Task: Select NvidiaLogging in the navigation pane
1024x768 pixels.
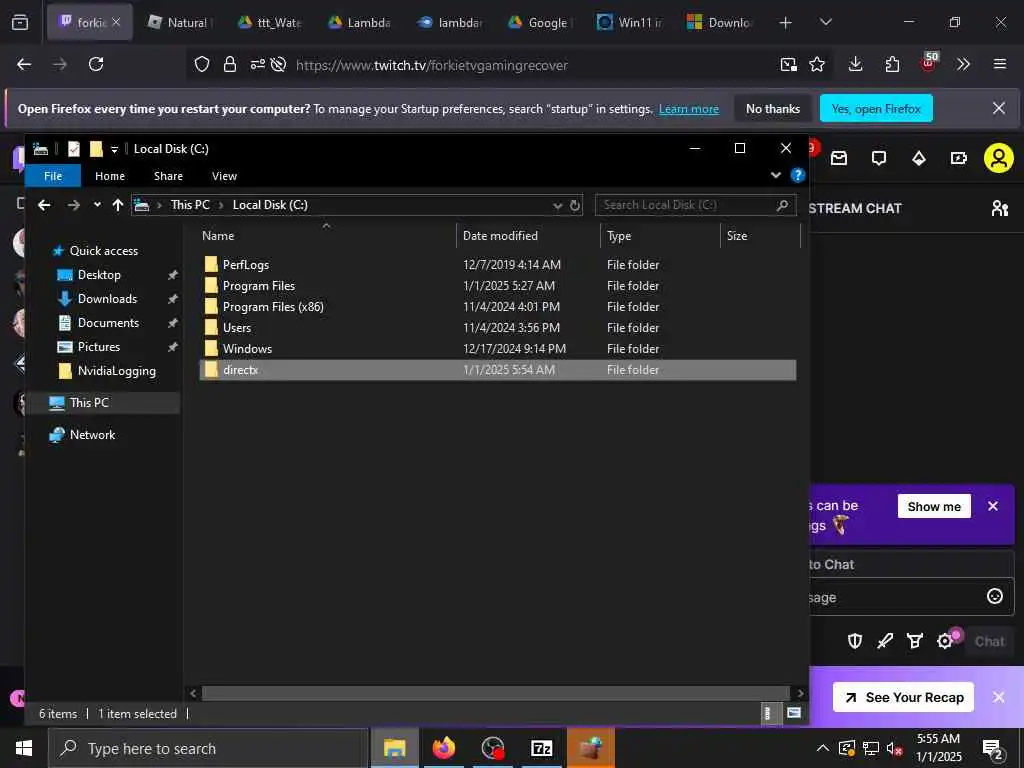Action: click(116, 371)
